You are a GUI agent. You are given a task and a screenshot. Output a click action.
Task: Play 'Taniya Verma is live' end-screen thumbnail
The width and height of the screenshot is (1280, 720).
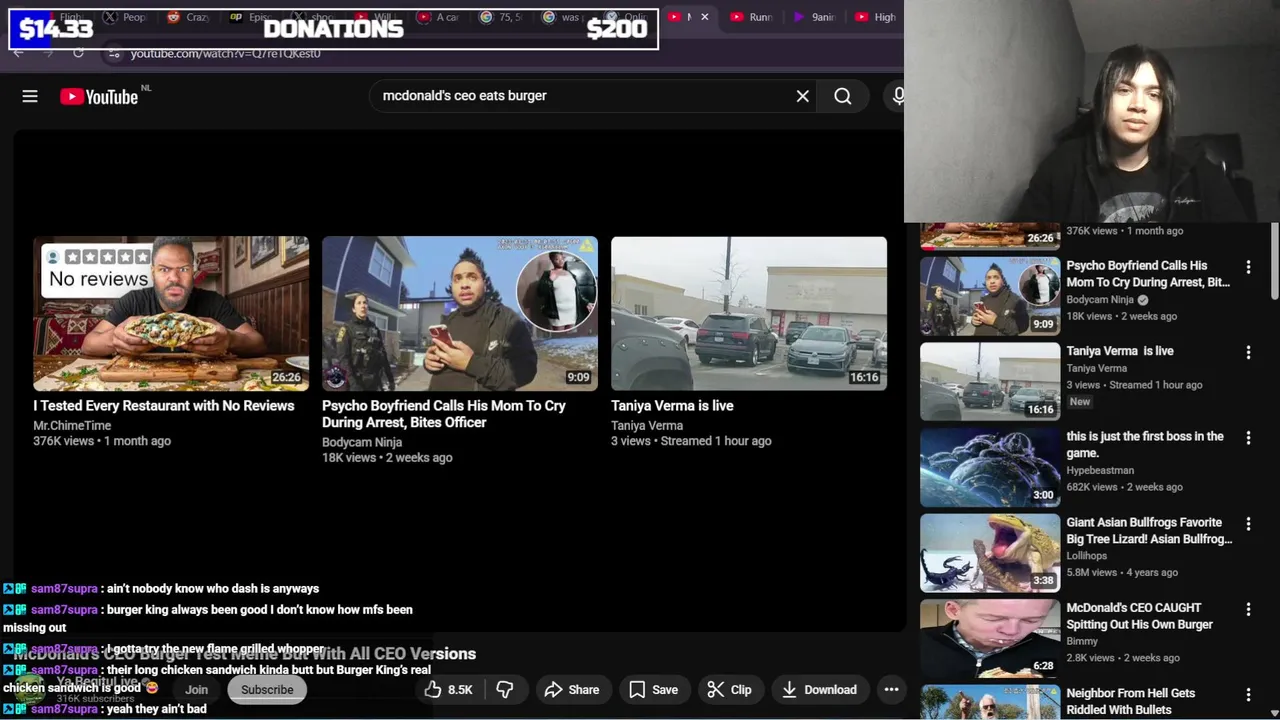tap(749, 313)
